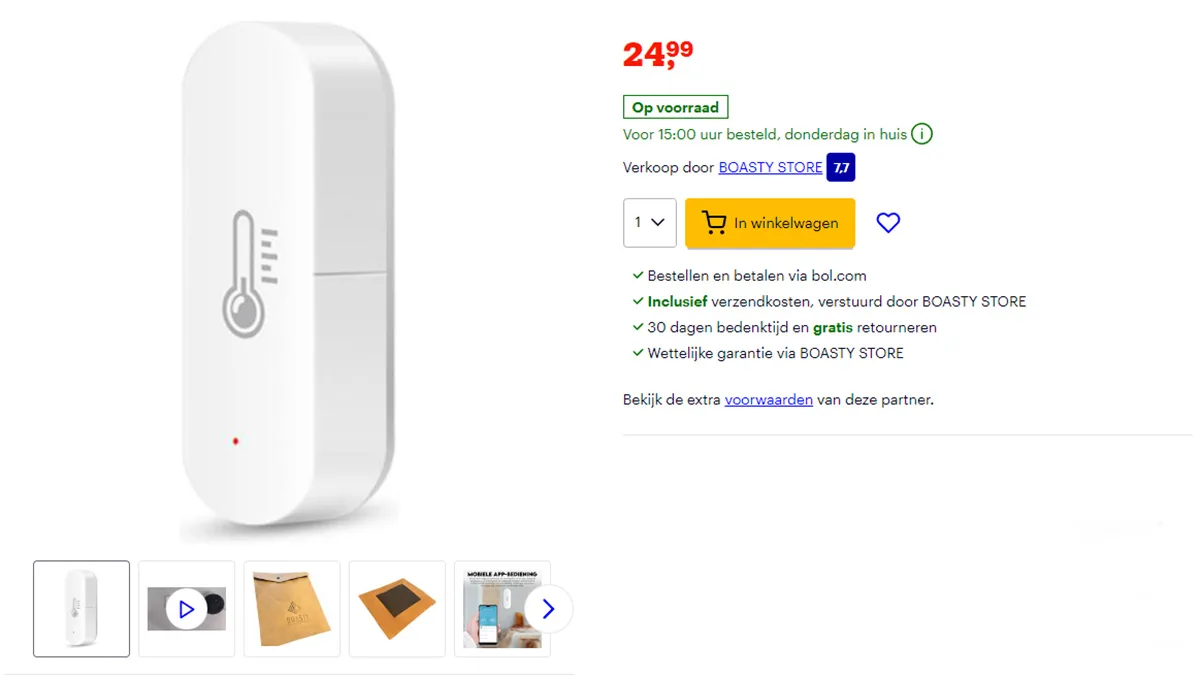Play the product video thumbnail
Screen dimensions: 1200x676
[x=186, y=609]
